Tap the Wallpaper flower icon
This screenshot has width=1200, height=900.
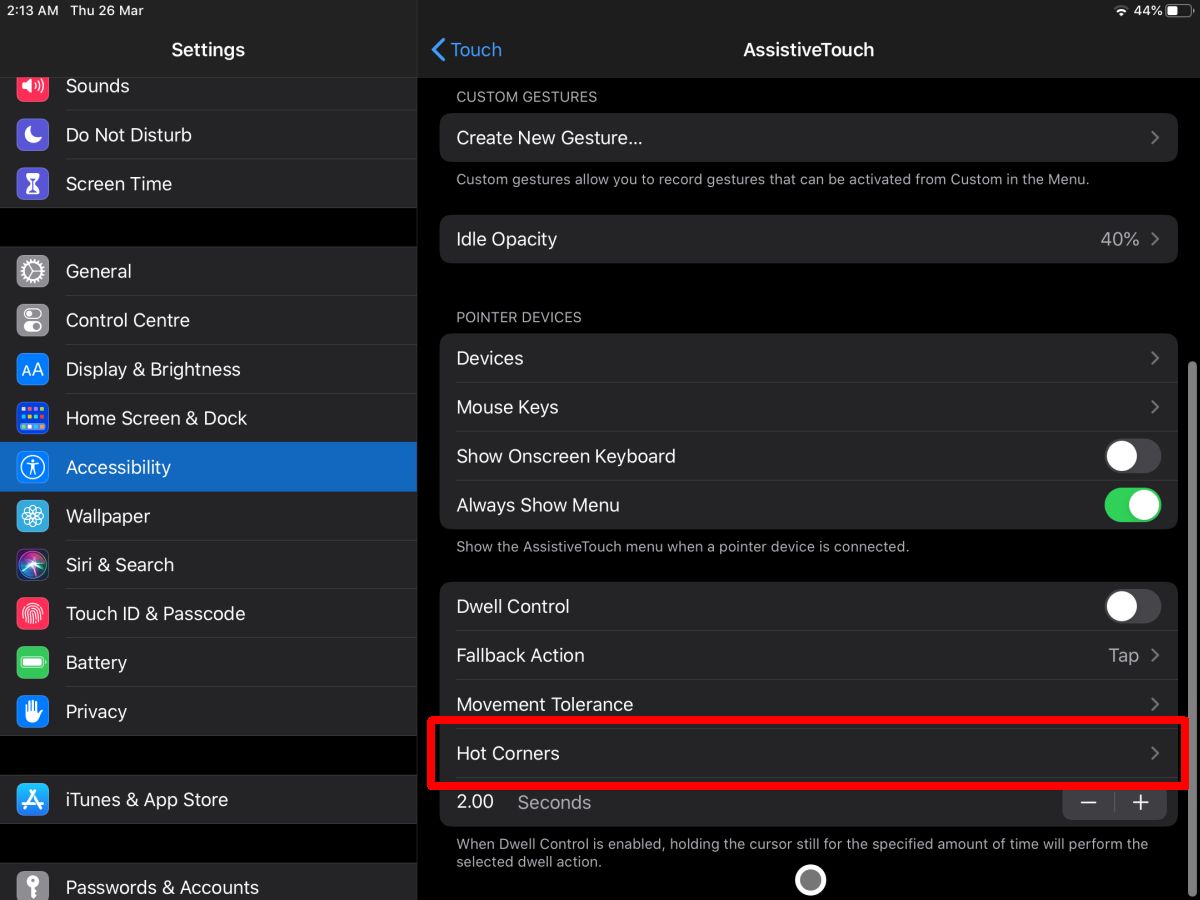(x=33, y=516)
